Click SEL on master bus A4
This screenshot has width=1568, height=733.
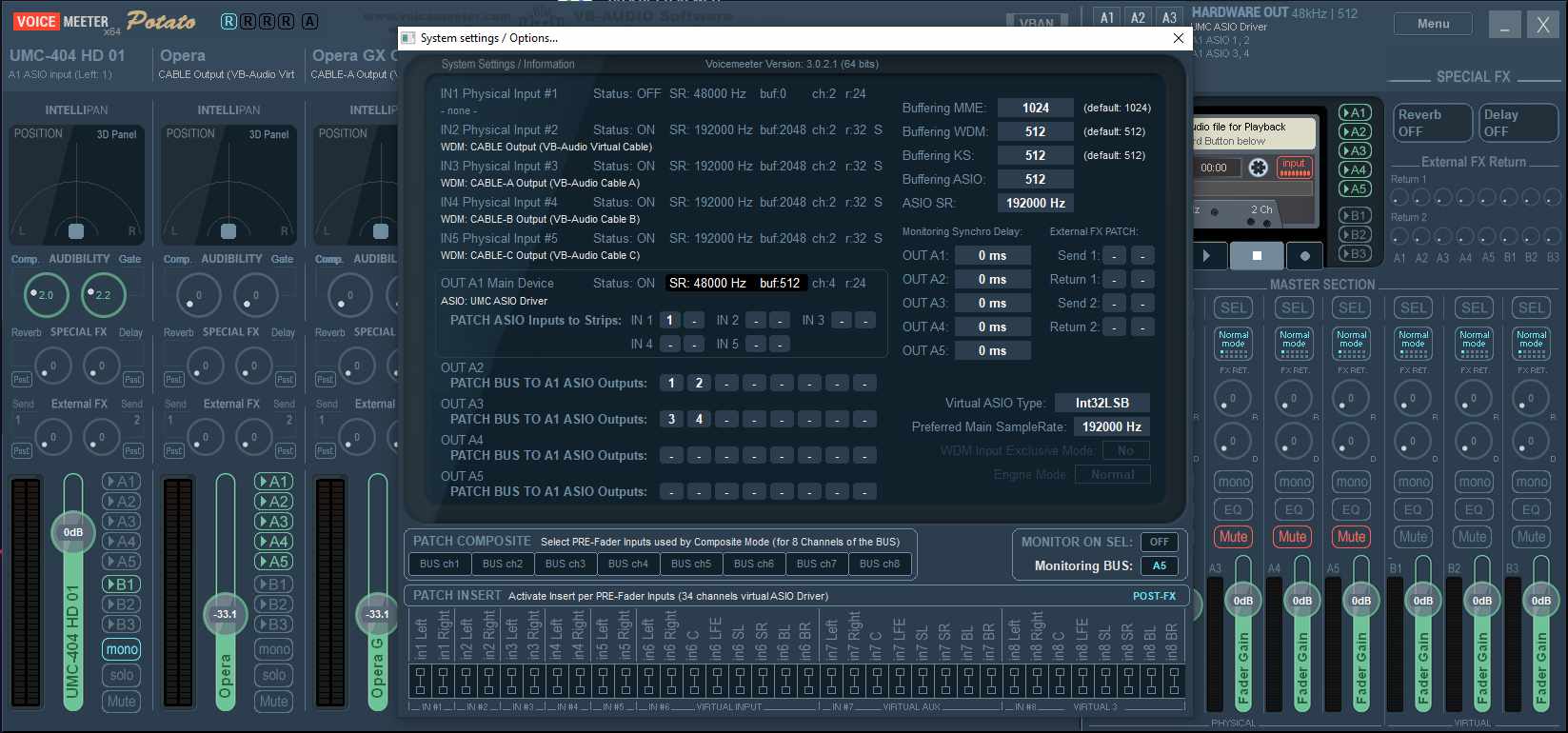(x=1294, y=307)
